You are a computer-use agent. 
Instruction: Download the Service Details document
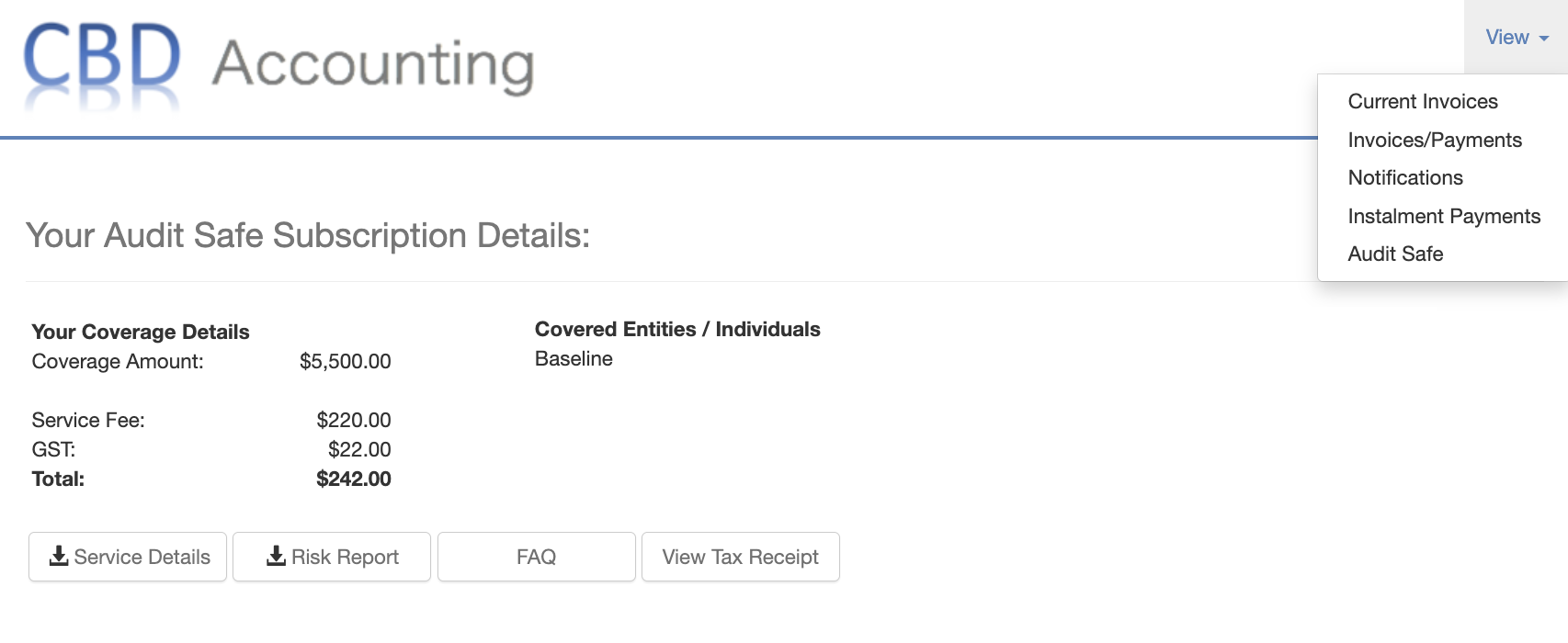(127, 556)
